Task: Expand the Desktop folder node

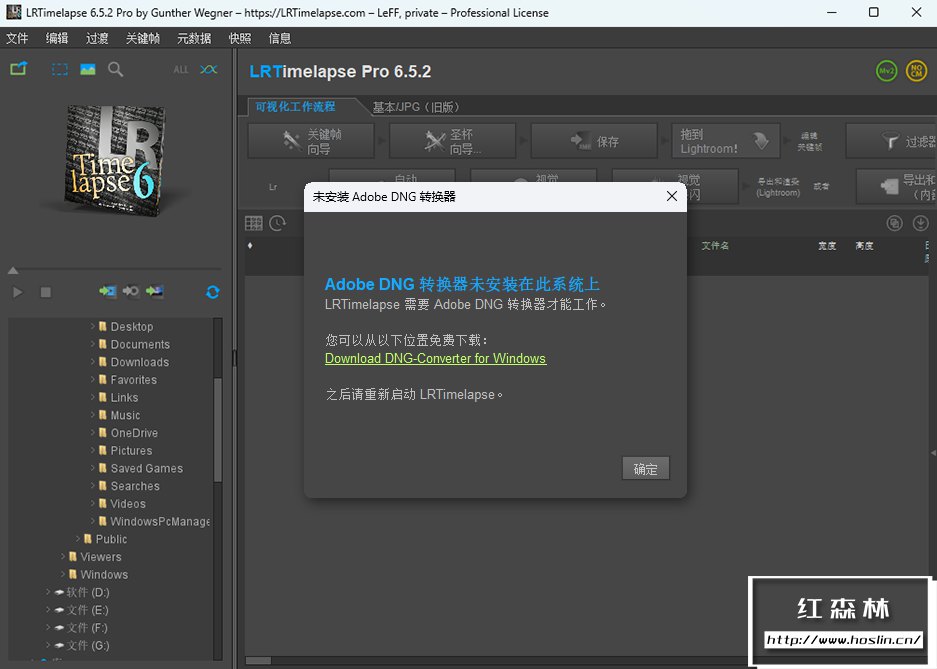Action: point(93,326)
